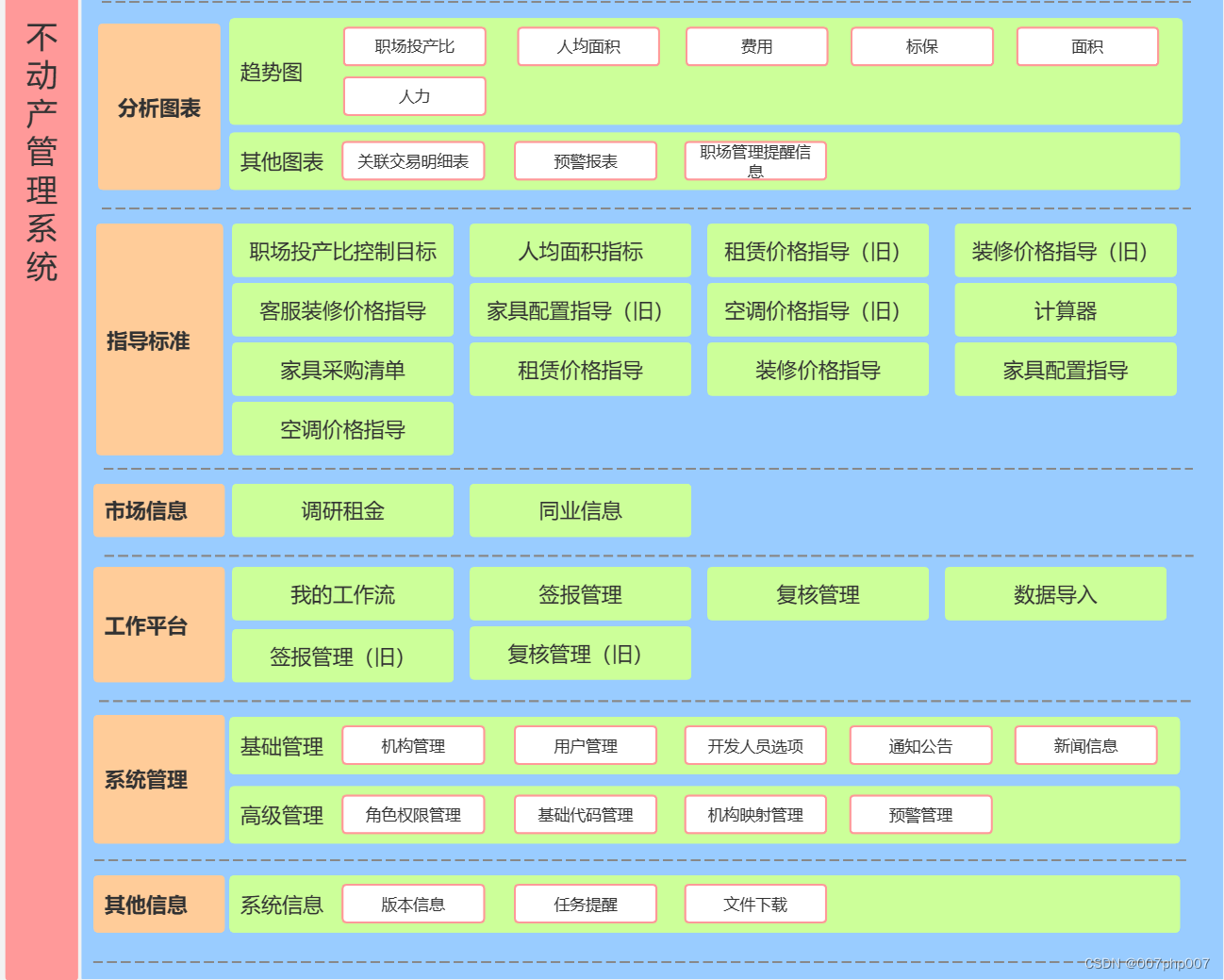
Task: Click the 其他信息 category block
Action: click(159, 904)
